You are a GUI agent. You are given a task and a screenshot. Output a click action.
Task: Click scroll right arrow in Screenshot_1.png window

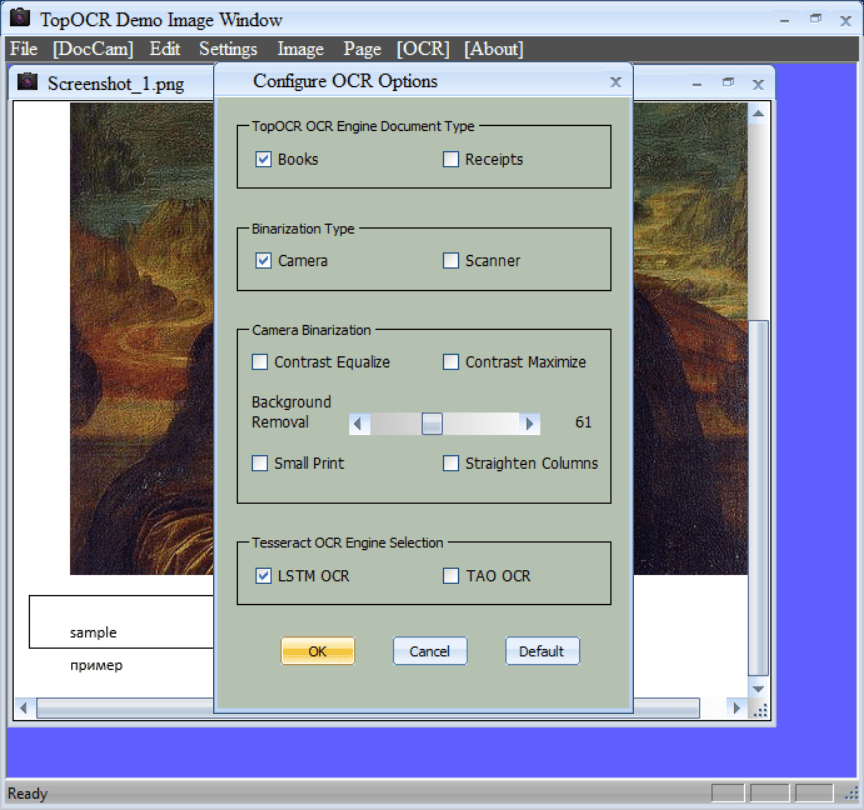736,708
